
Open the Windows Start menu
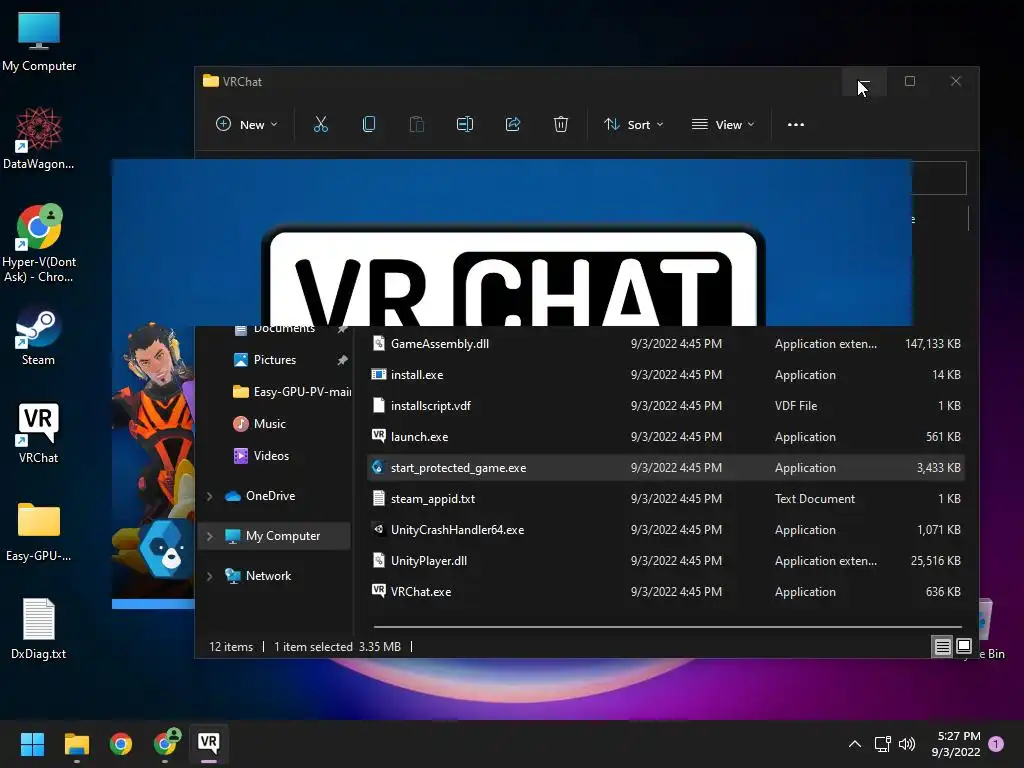tap(32, 744)
